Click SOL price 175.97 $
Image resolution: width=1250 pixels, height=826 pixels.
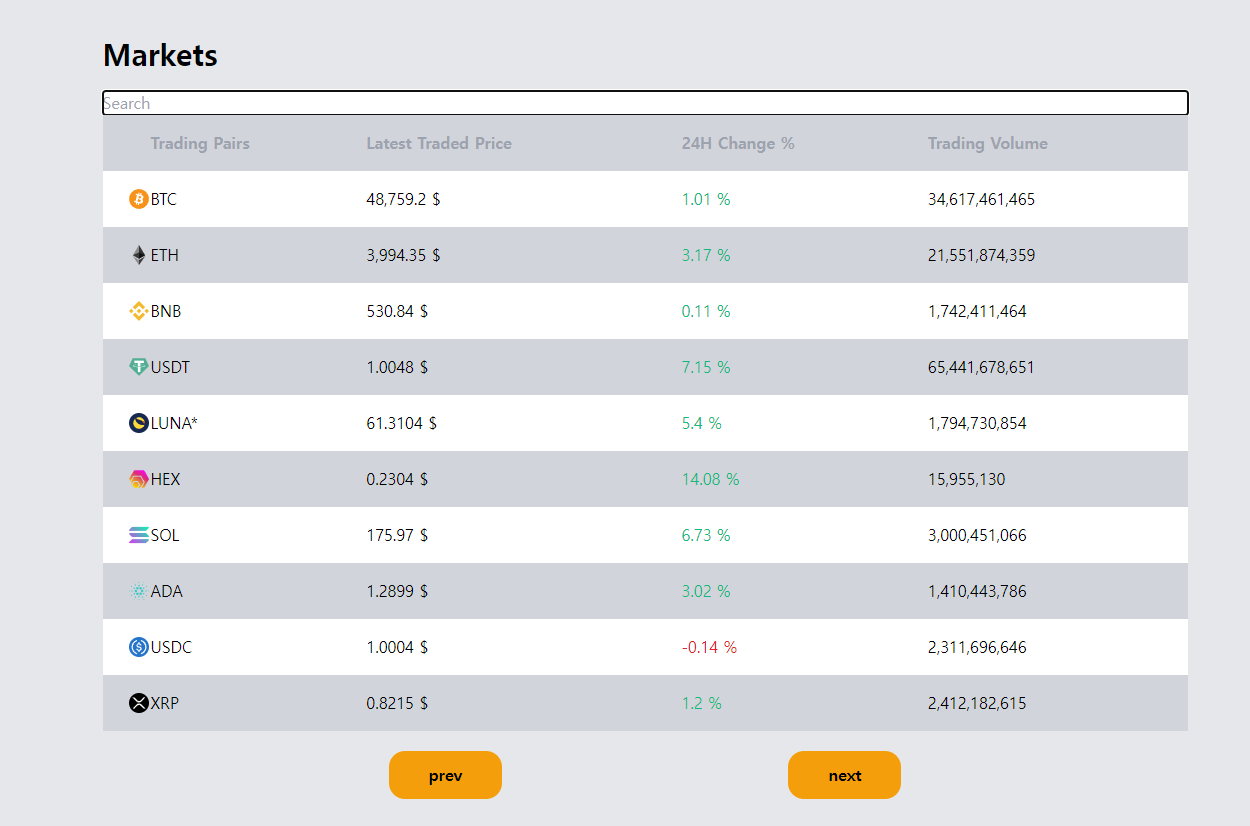(x=397, y=535)
